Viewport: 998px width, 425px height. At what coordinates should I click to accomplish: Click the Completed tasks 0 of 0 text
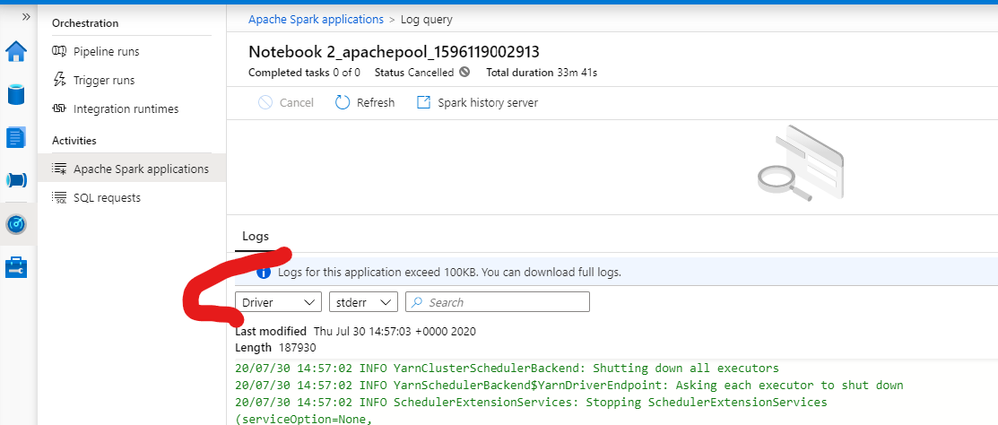304,72
